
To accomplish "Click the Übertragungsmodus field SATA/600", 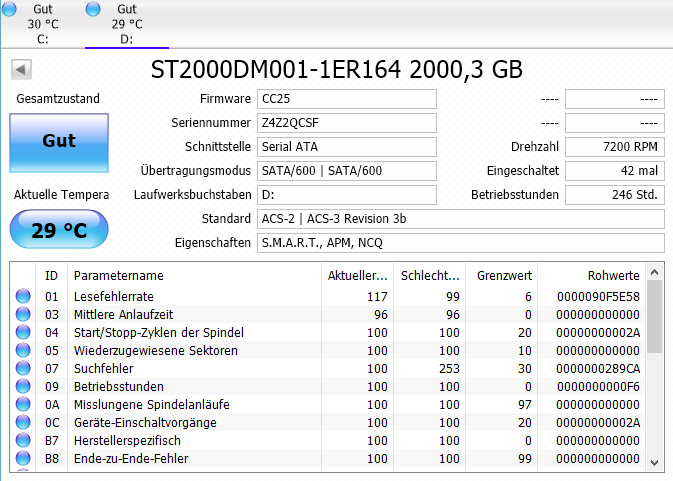I will coord(347,171).
